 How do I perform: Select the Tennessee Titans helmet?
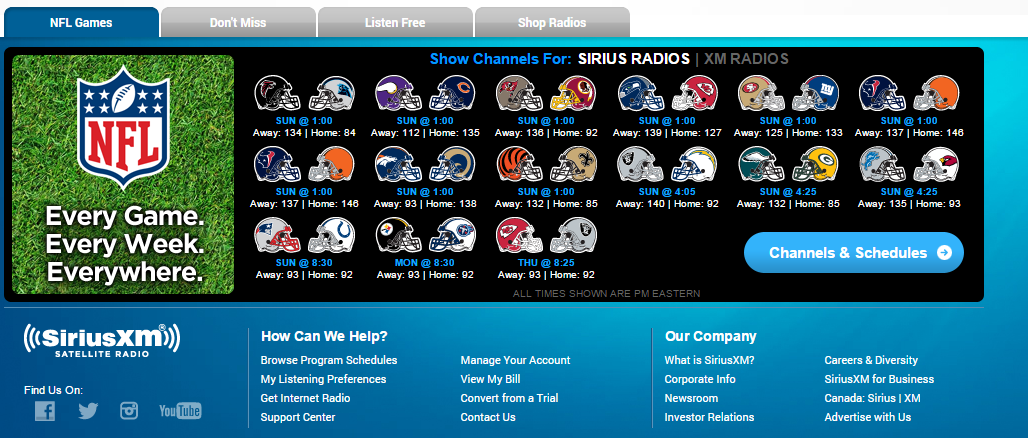click(452, 235)
